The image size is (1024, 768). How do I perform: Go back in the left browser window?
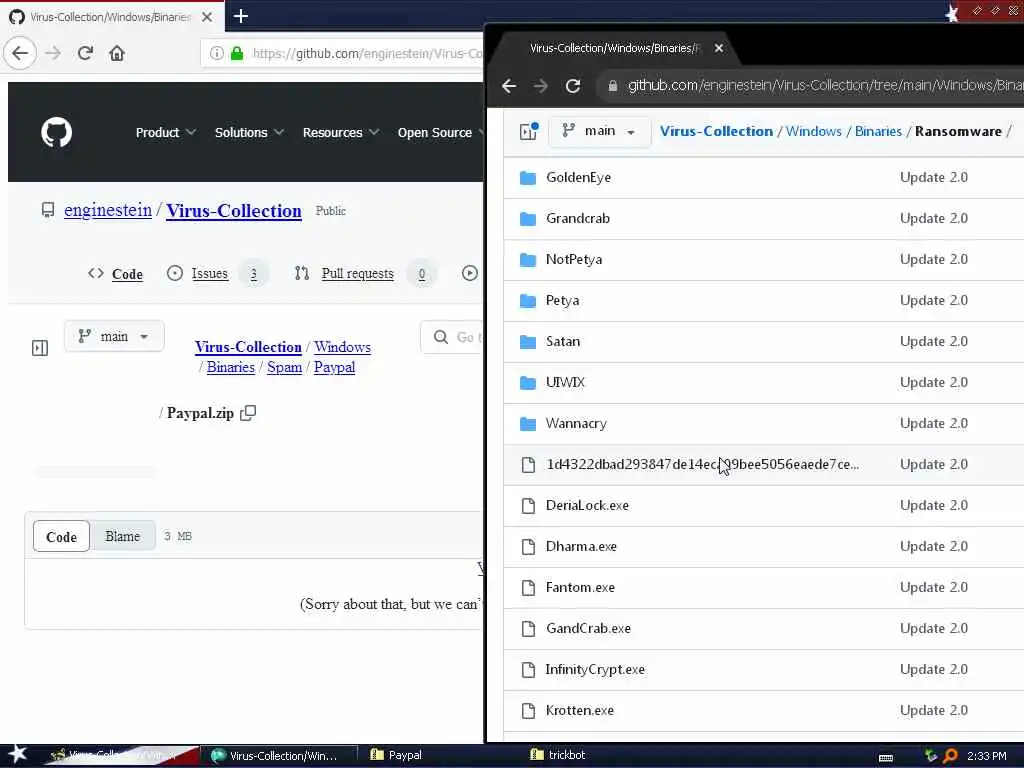click(20, 53)
